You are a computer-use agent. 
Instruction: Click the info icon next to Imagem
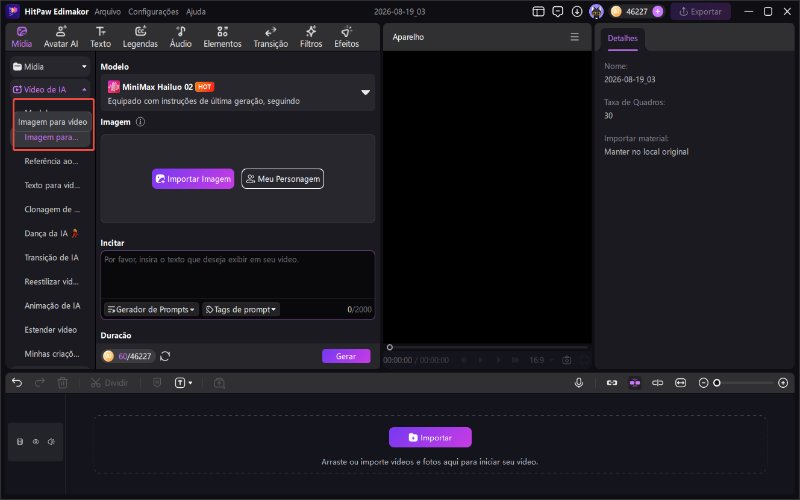coord(140,122)
